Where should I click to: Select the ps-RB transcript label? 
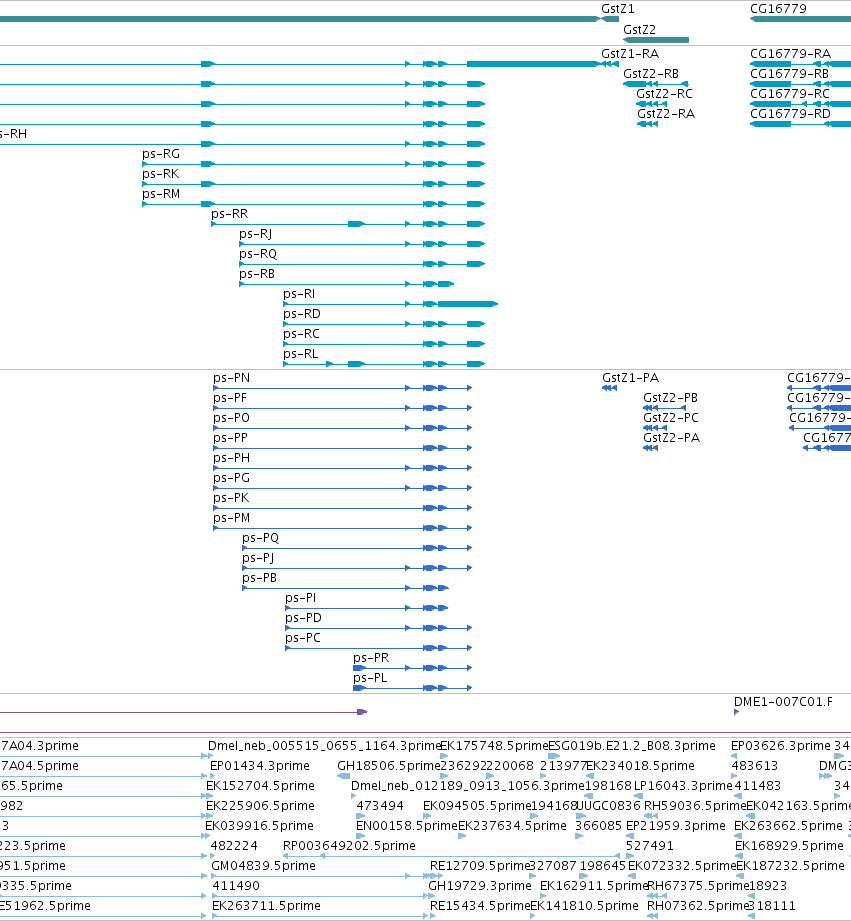click(x=257, y=274)
